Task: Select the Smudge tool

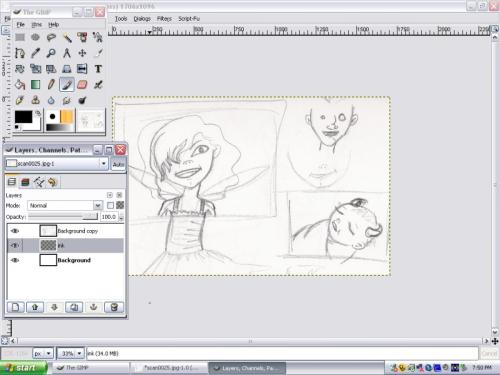Action: pyautogui.click(x=67, y=100)
